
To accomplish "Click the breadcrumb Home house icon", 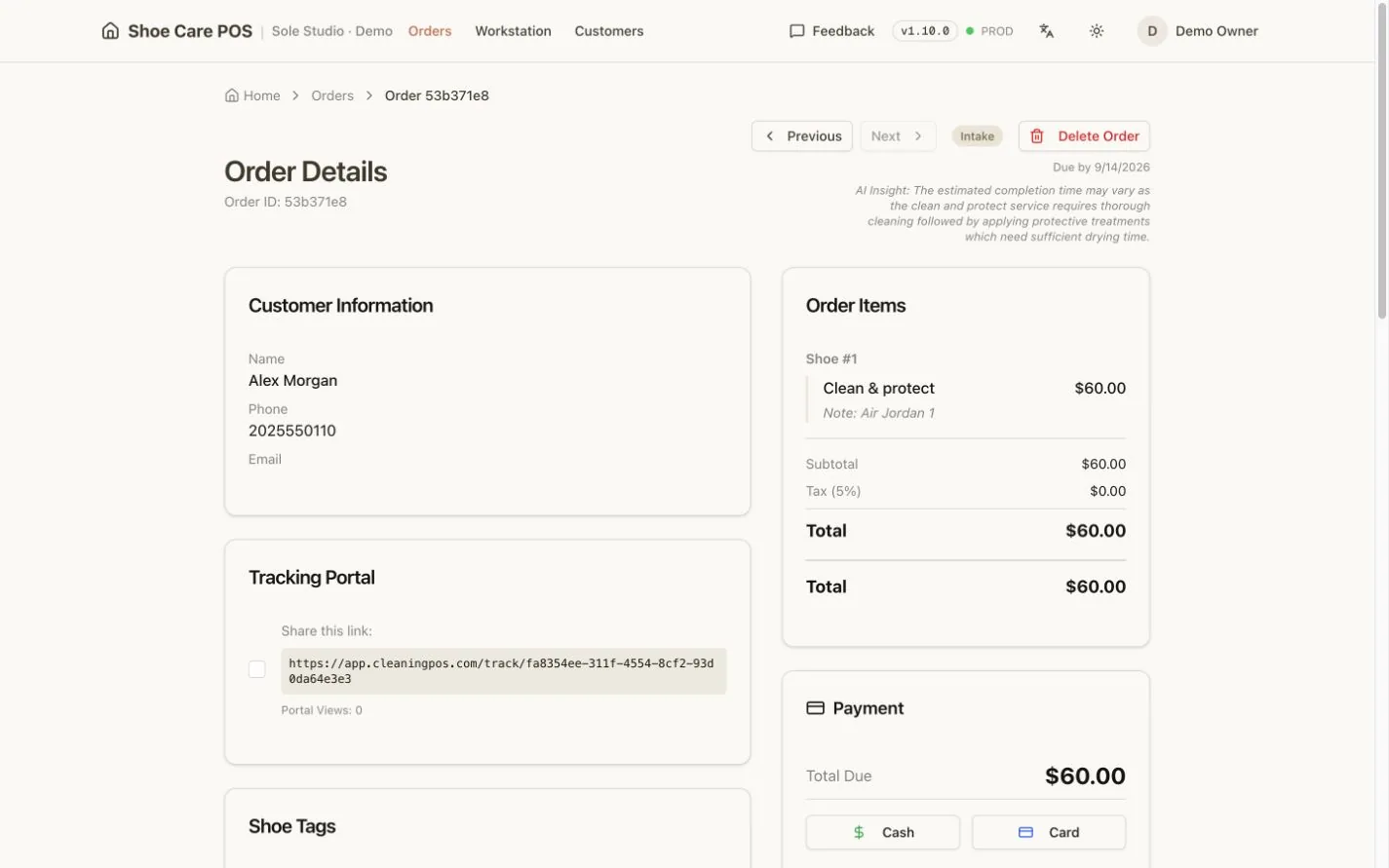I will 232,95.
